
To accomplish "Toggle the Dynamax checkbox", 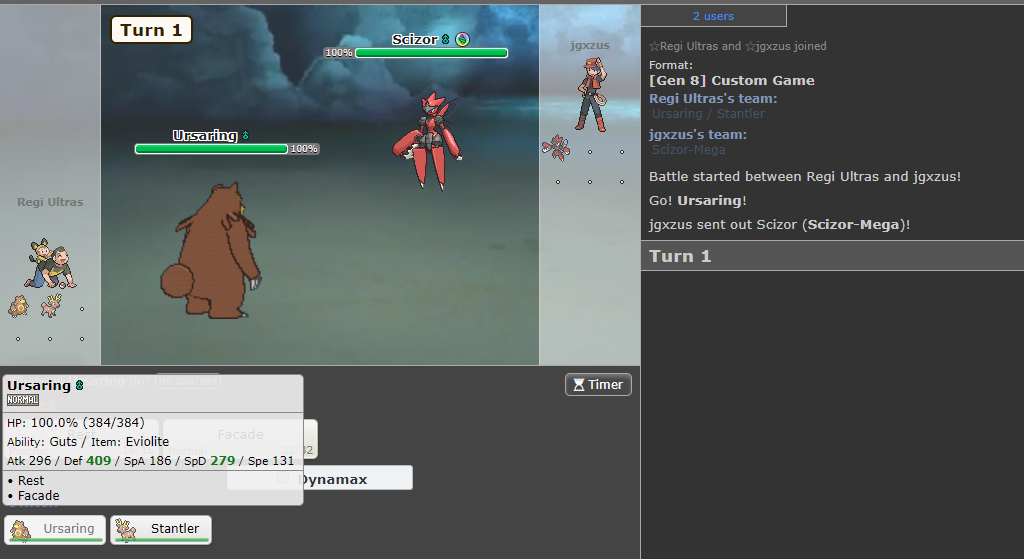I will tap(283, 478).
